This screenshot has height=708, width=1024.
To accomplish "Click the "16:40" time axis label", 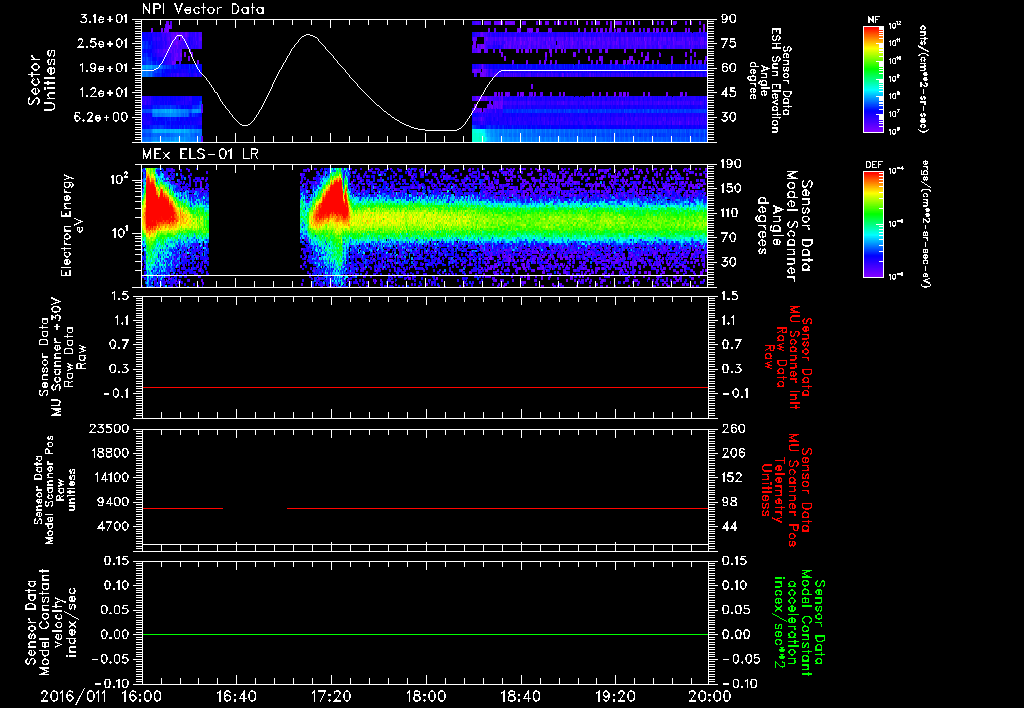I will (x=237, y=696).
